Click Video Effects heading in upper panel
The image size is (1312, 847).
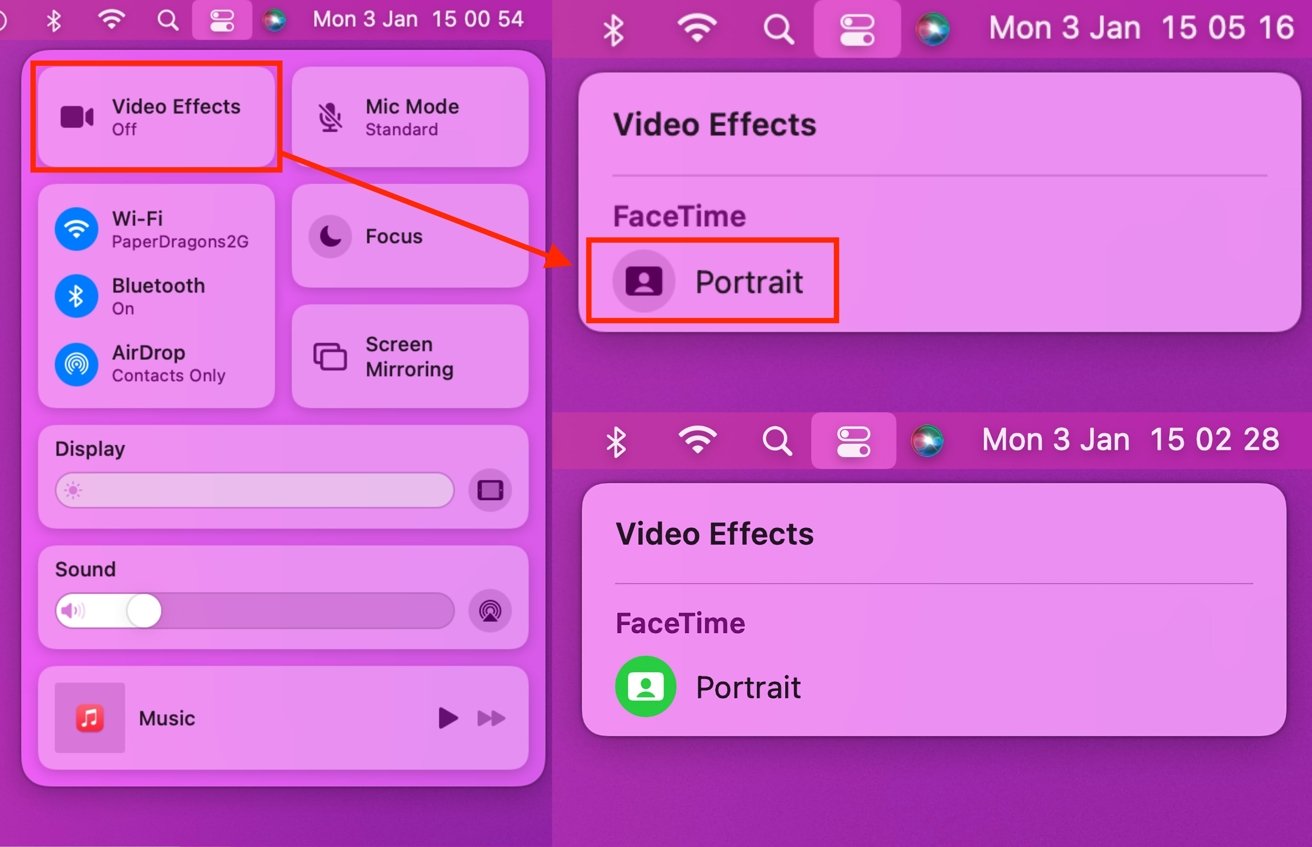click(714, 124)
